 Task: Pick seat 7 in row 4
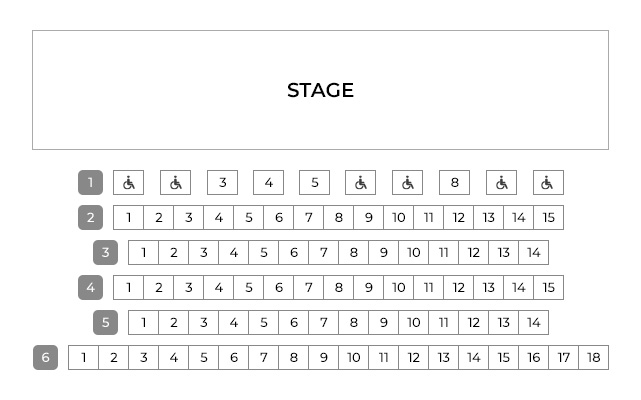click(309, 288)
